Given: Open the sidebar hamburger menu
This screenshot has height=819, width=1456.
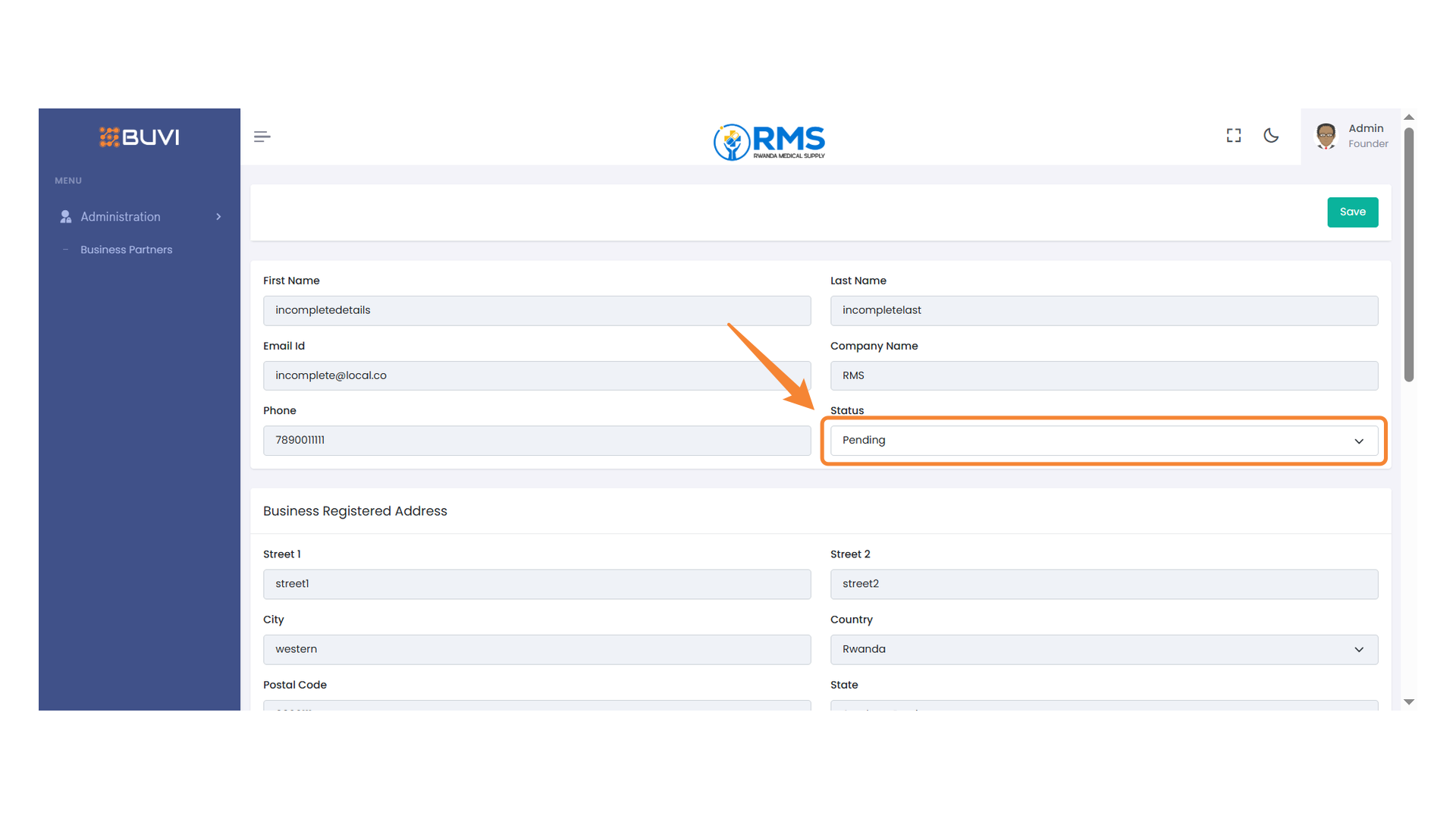Looking at the screenshot, I should (x=262, y=136).
